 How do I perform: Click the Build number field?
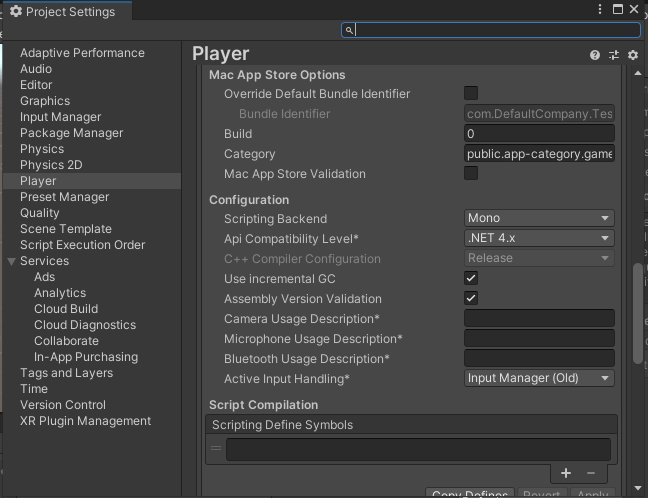[539, 133]
